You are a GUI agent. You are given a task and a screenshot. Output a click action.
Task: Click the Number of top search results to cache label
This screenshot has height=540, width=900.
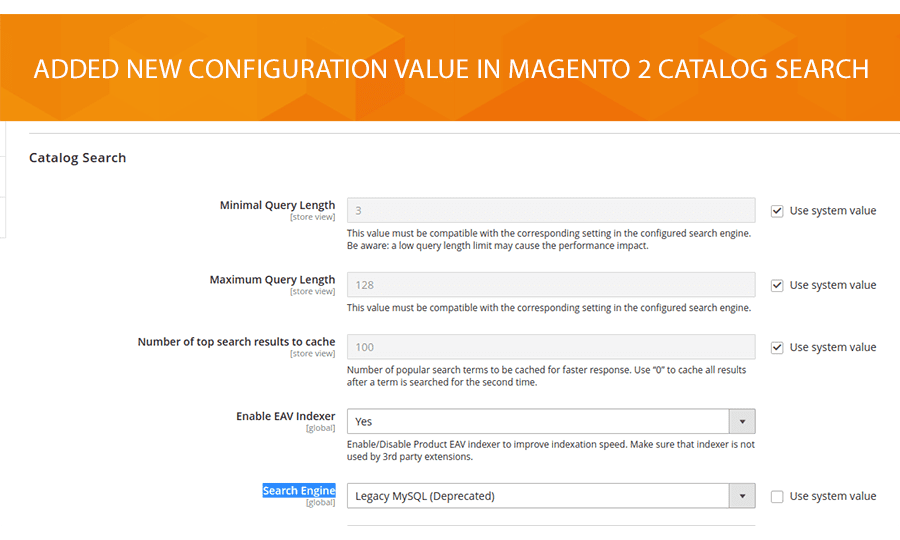[x=236, y=342]
